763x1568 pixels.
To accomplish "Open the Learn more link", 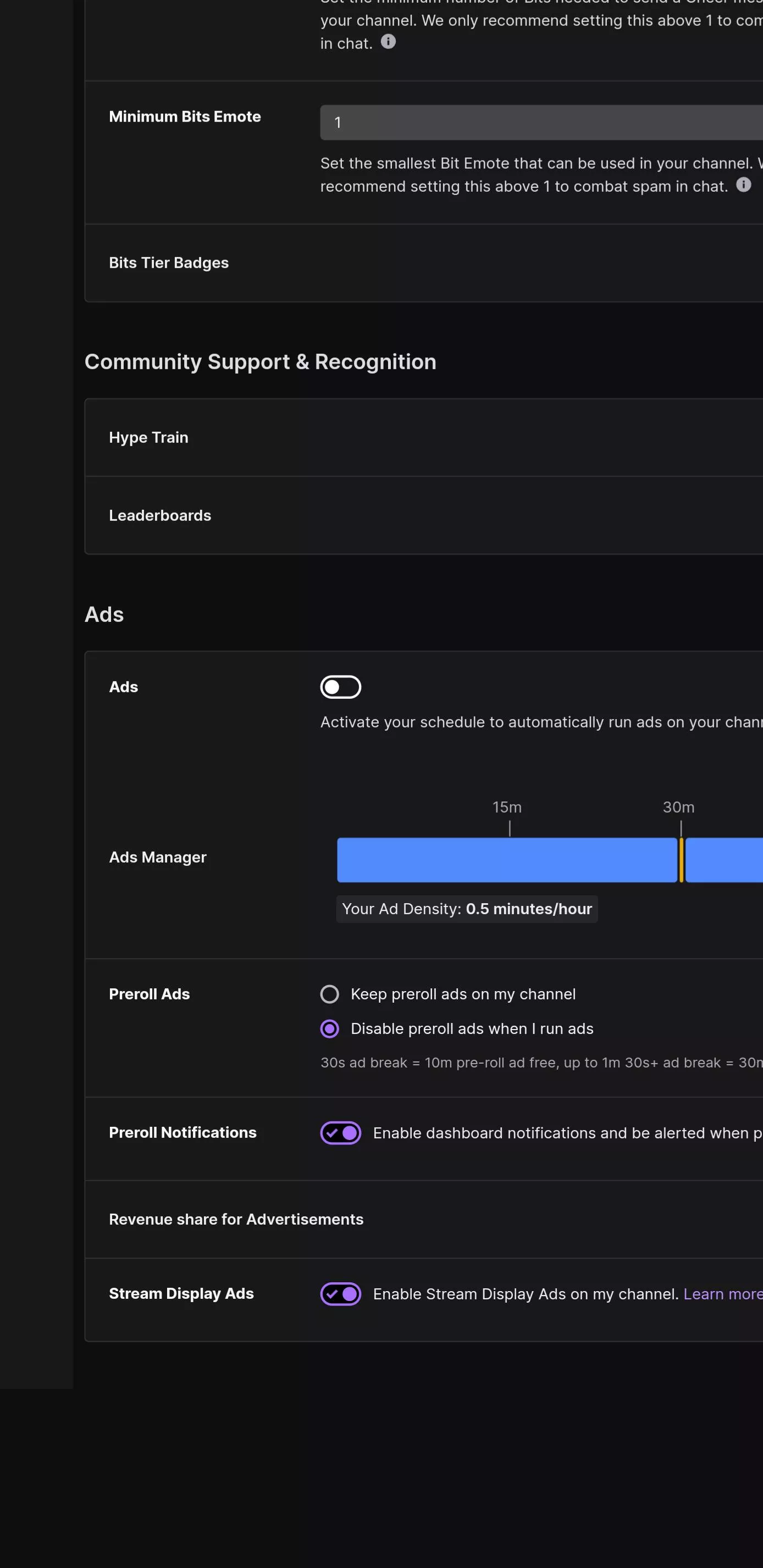I will click(723, 1293).
